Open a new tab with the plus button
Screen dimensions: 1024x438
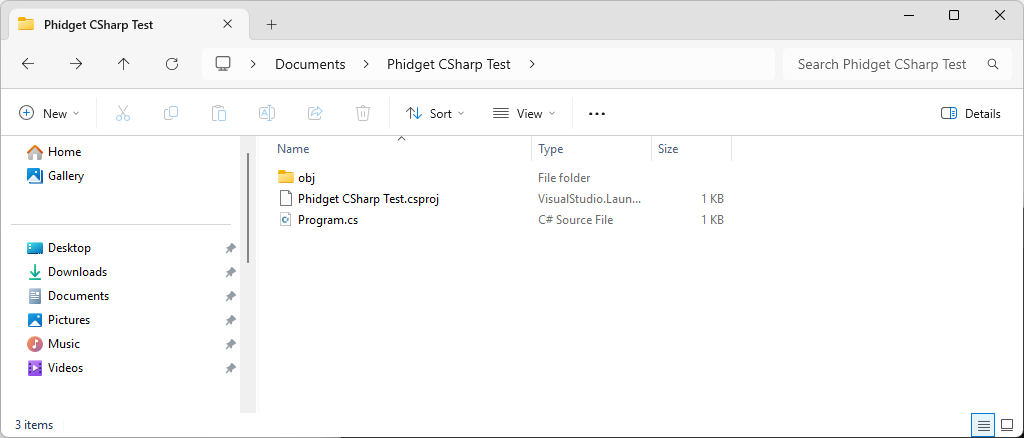click(272, 25)
